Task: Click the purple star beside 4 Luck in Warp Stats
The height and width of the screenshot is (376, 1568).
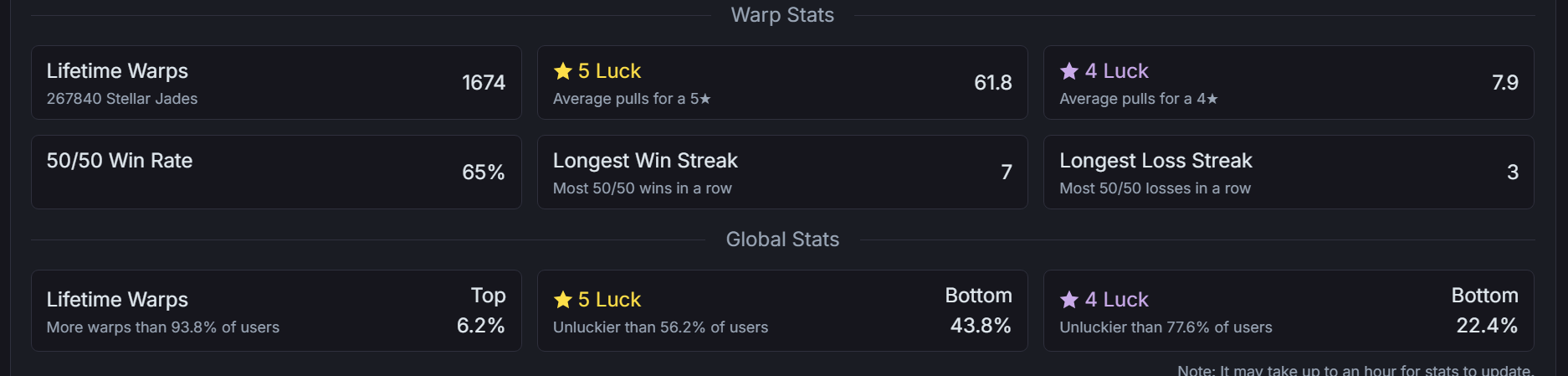Action: coord(1069,71)
